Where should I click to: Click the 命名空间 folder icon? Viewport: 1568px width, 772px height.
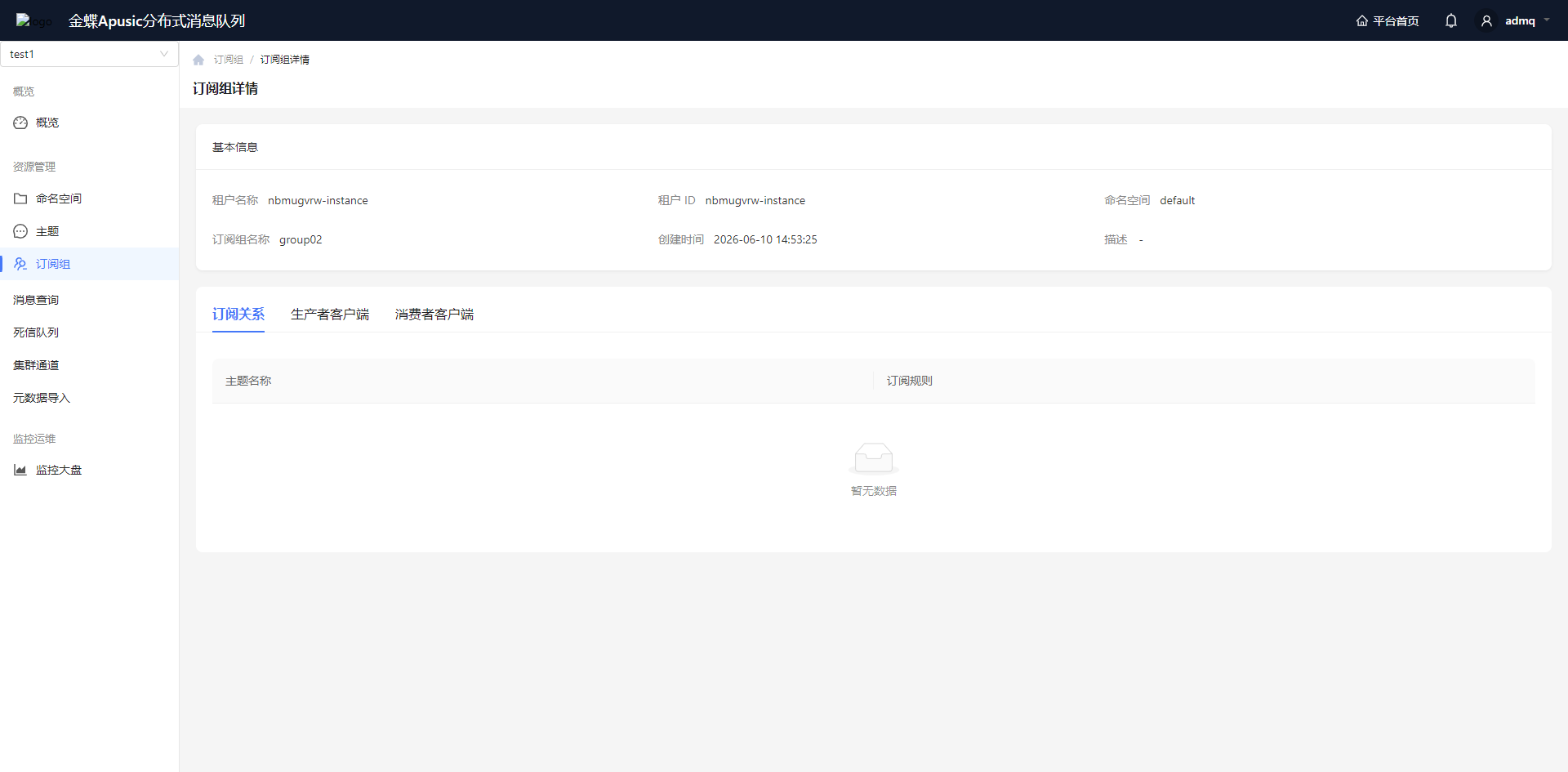(x=20, y=199)
